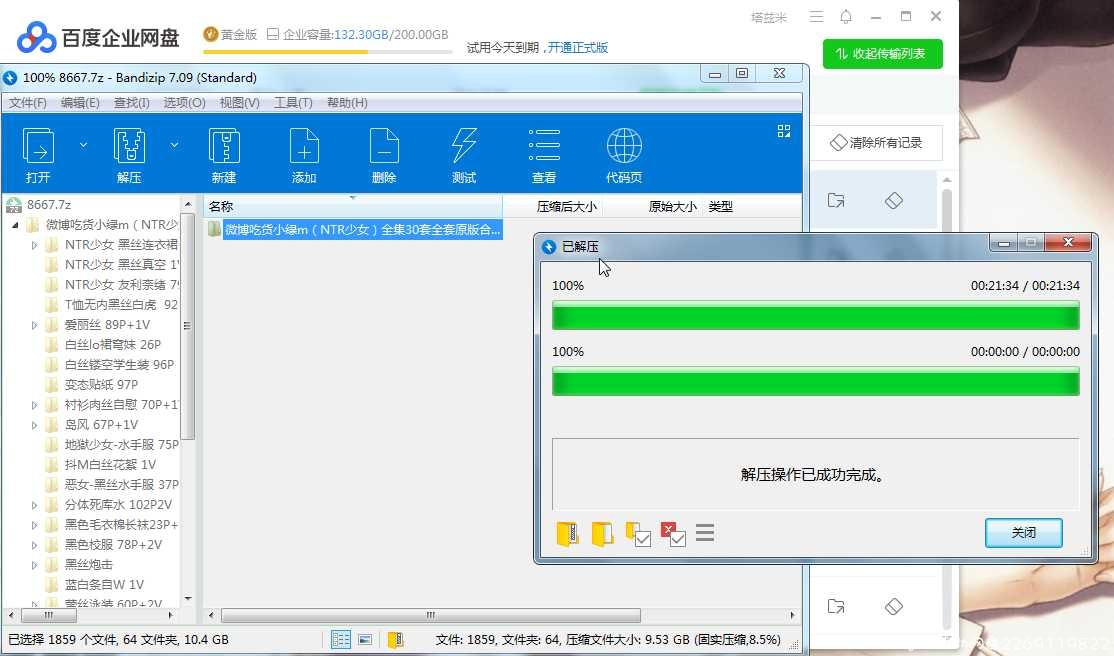Open the 选项(O) menu
This screenshot has height=656, width=1114.
[x=184, y=102]
